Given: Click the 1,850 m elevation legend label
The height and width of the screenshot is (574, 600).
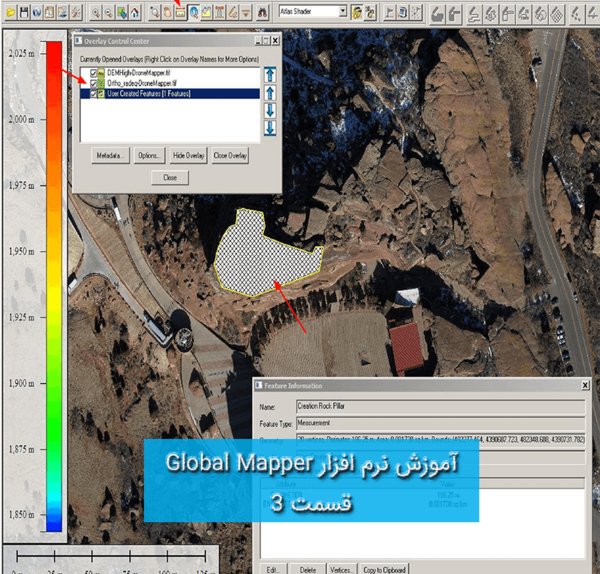Looking at the screenshot, I should [21, 515].
